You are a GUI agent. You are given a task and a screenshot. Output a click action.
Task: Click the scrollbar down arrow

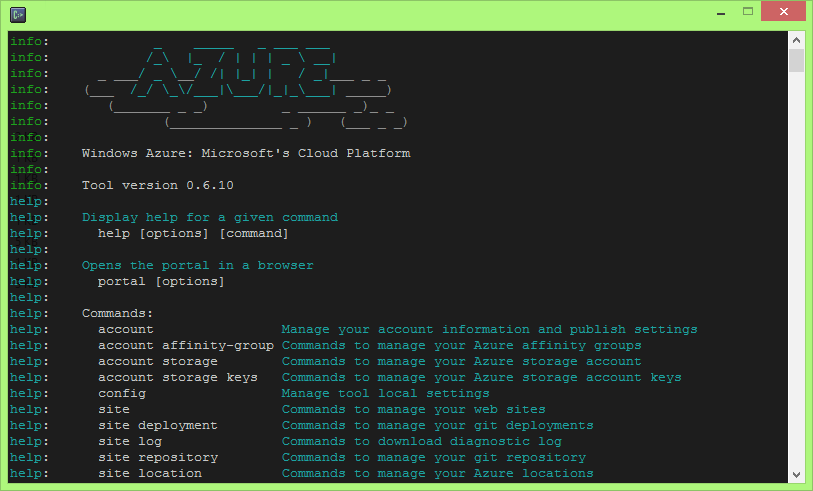click(x=796, y=474)
